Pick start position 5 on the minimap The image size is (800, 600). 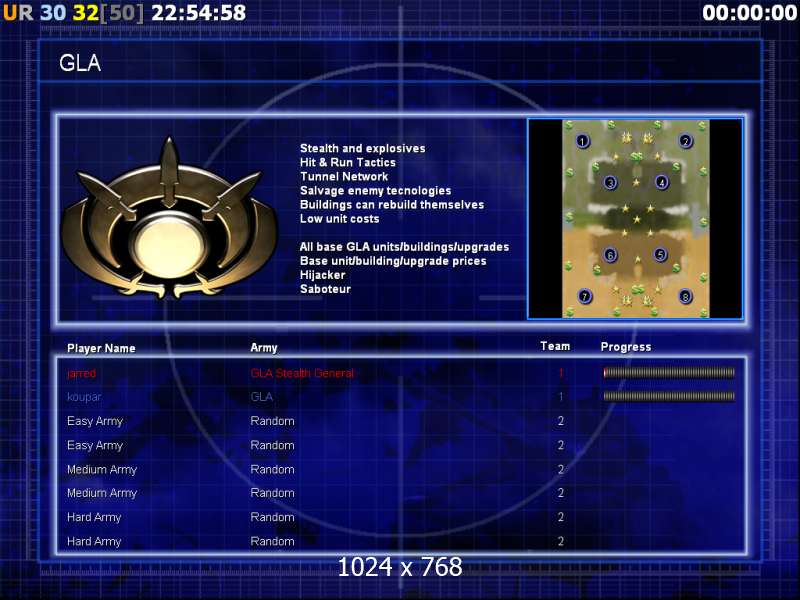[x=660, y=255]
